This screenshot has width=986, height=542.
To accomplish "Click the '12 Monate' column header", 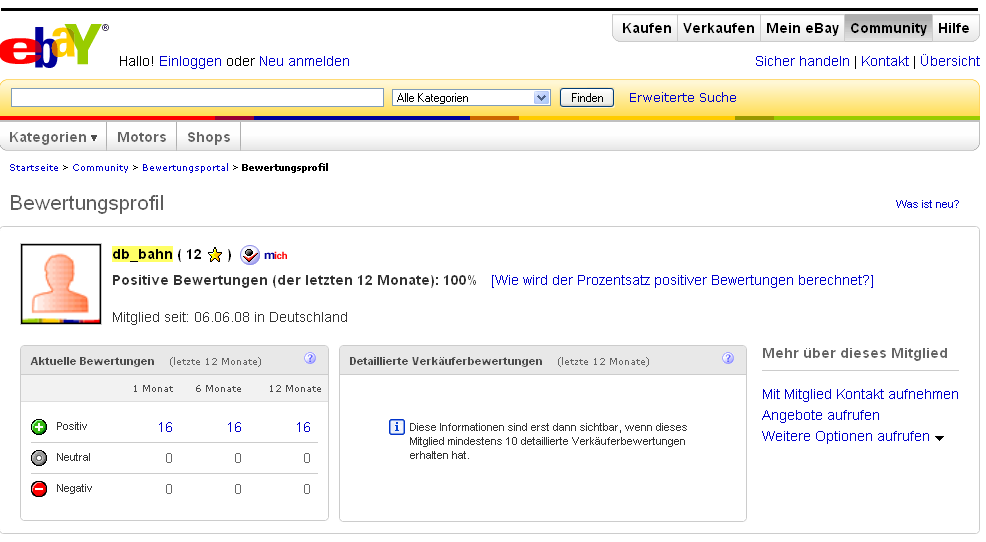I will pyautogui.click(x=295, y=389).
